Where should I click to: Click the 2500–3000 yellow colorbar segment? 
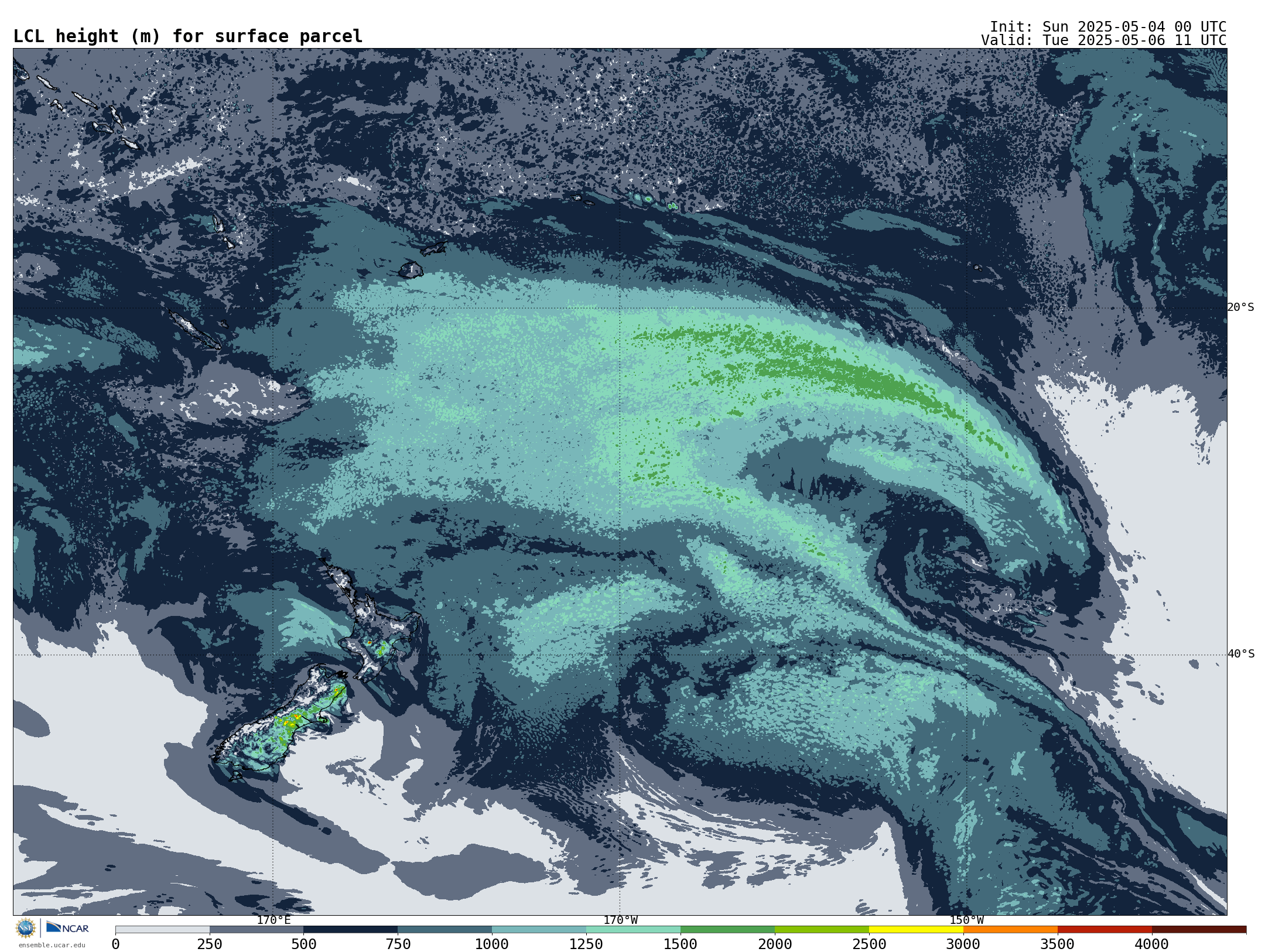(x=917, y=929)
